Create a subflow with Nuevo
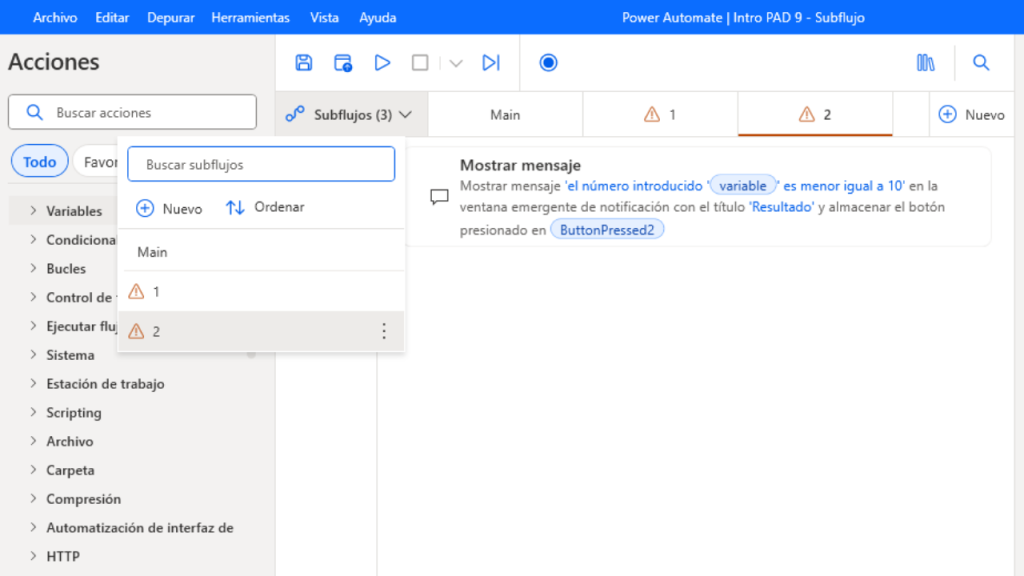The height and width of the screenshot is (576, 1024). click(x=168, y=208)
